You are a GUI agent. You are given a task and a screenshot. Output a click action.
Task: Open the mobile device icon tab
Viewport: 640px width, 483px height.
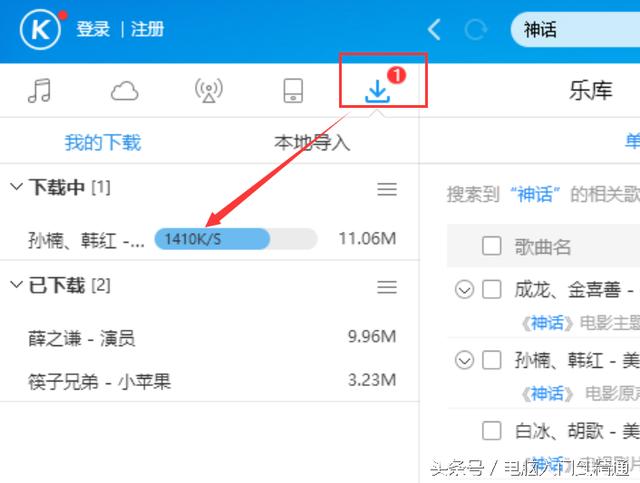pyautogui.click(x=292, y=92)
